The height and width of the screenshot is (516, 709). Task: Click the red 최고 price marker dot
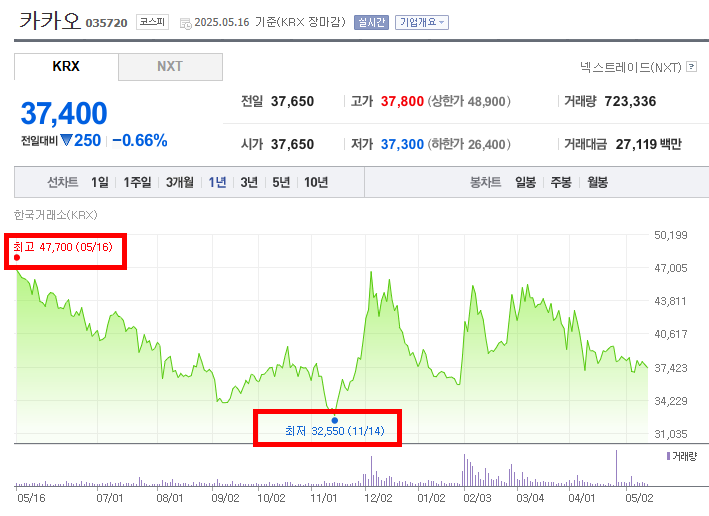click(17, 258)
